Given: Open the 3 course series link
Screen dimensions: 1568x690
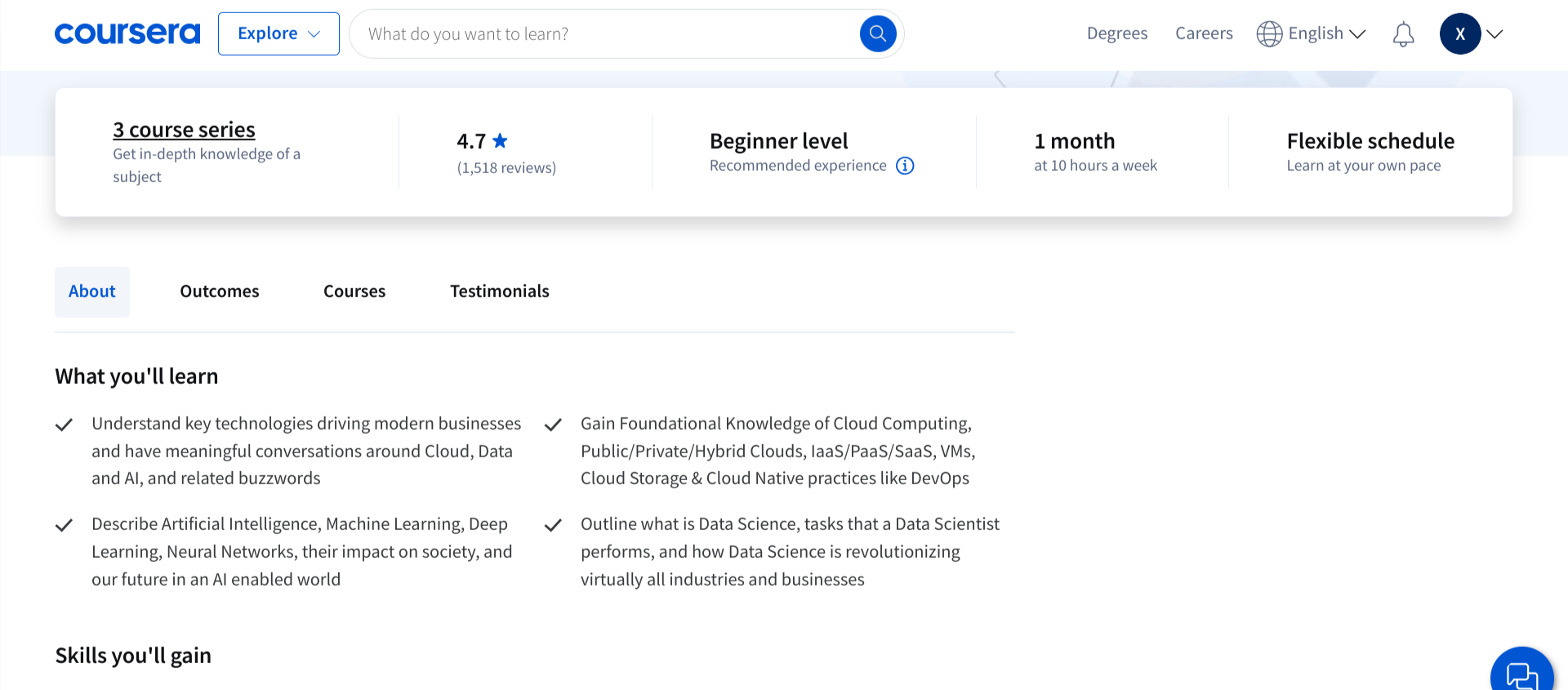Looking at the screenshot, I should (x=184, y=130).
